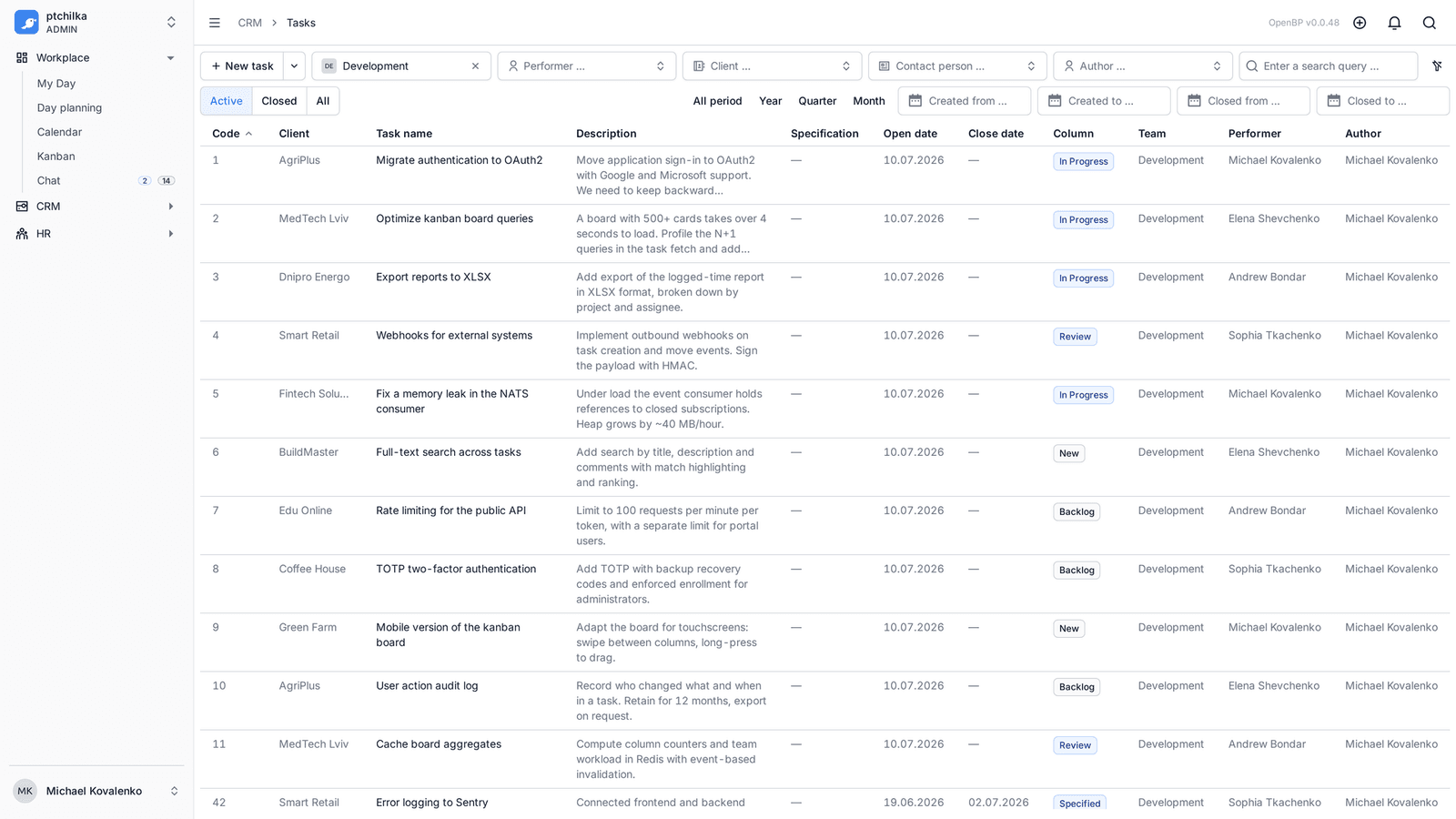Open the workspace switcher chevrons
The image size is (1456, 819).
pos(171,22)
